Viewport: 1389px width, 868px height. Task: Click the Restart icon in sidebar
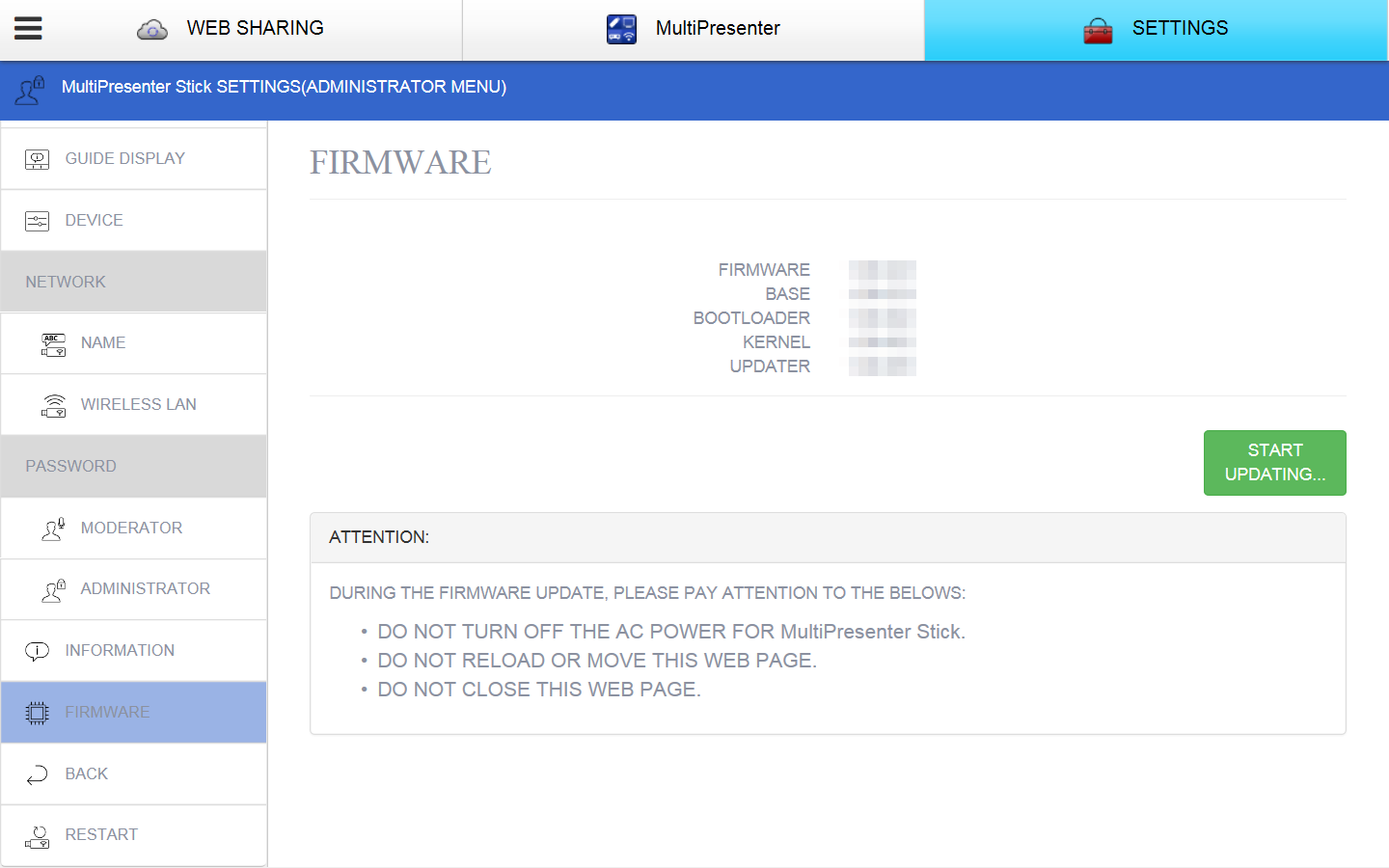tap(37, 835)
